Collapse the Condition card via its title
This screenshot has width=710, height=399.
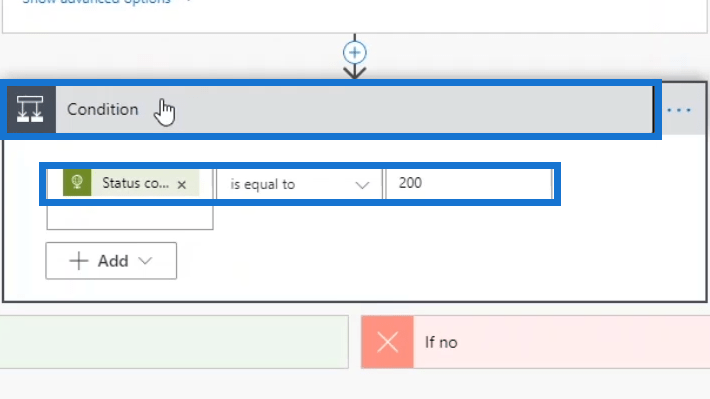point(102,110)
